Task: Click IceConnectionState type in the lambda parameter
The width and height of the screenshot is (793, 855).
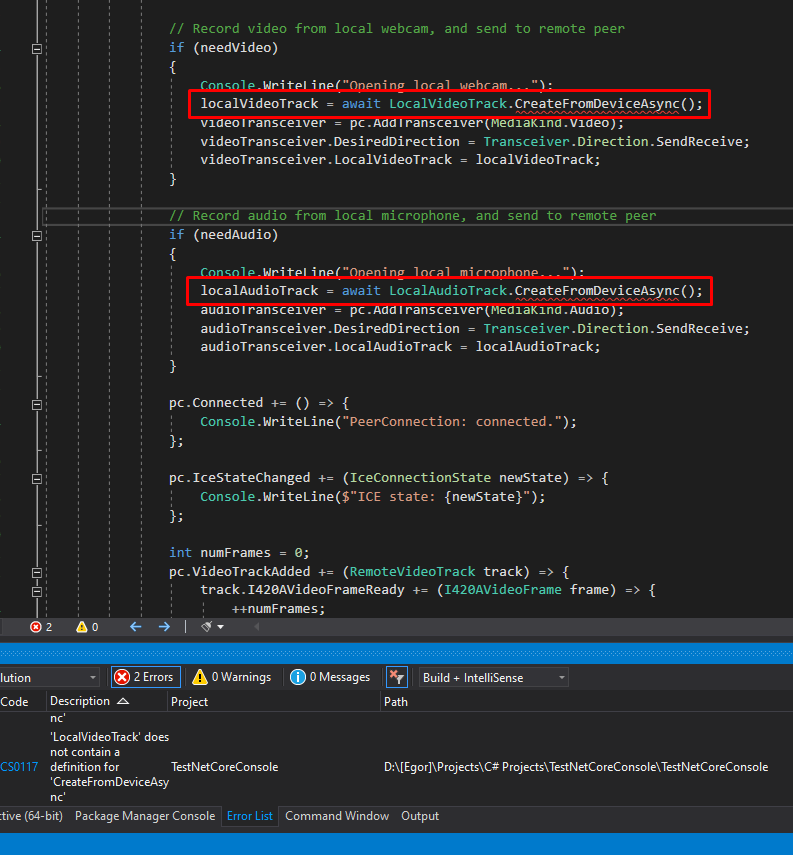Action: 420,478
